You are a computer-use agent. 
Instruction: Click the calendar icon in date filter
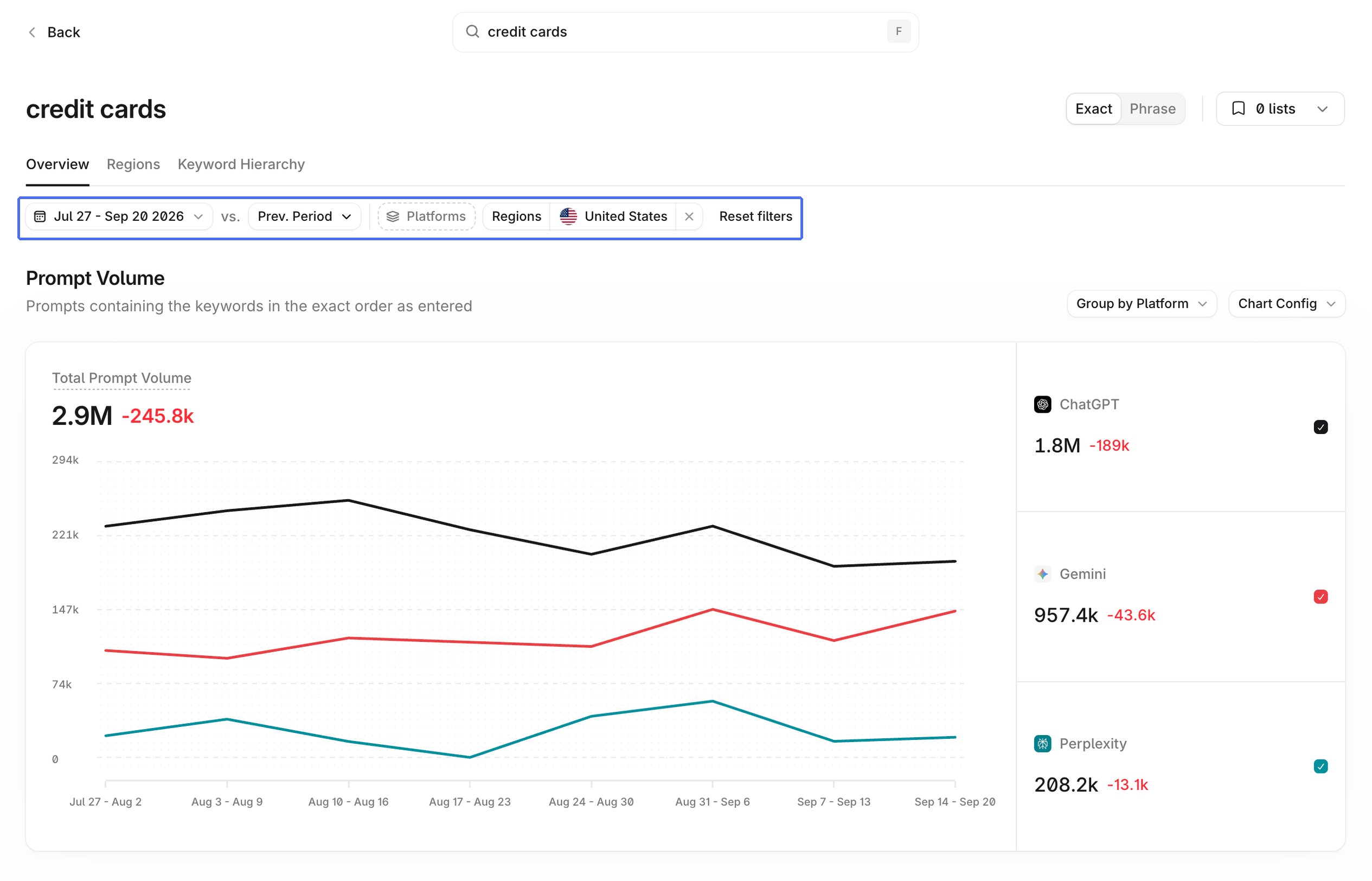click(x=40, y=216)
